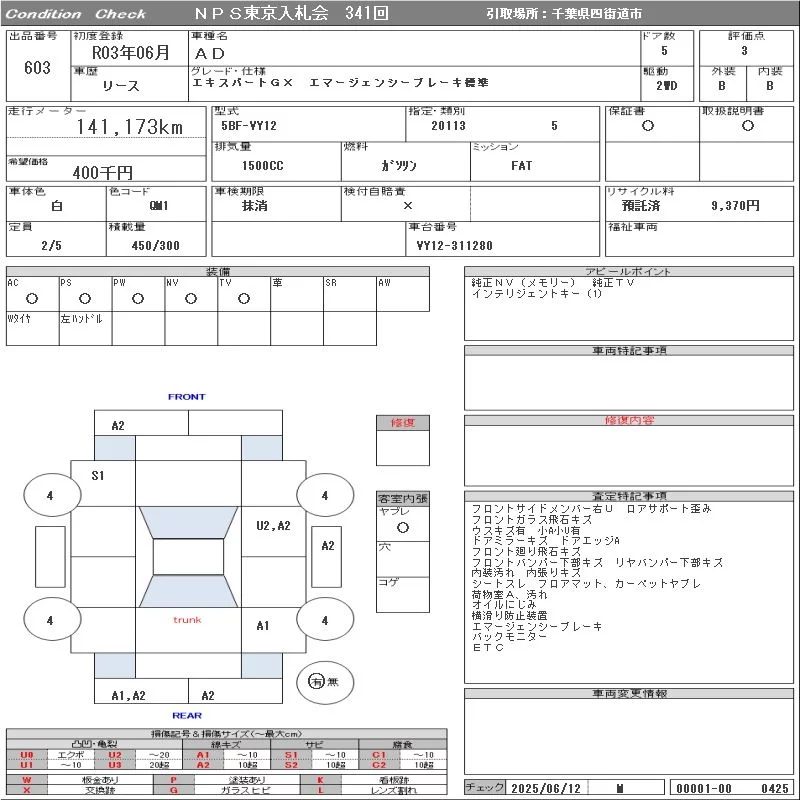
Task: Click the lot number 603
Action: [37, 67]
